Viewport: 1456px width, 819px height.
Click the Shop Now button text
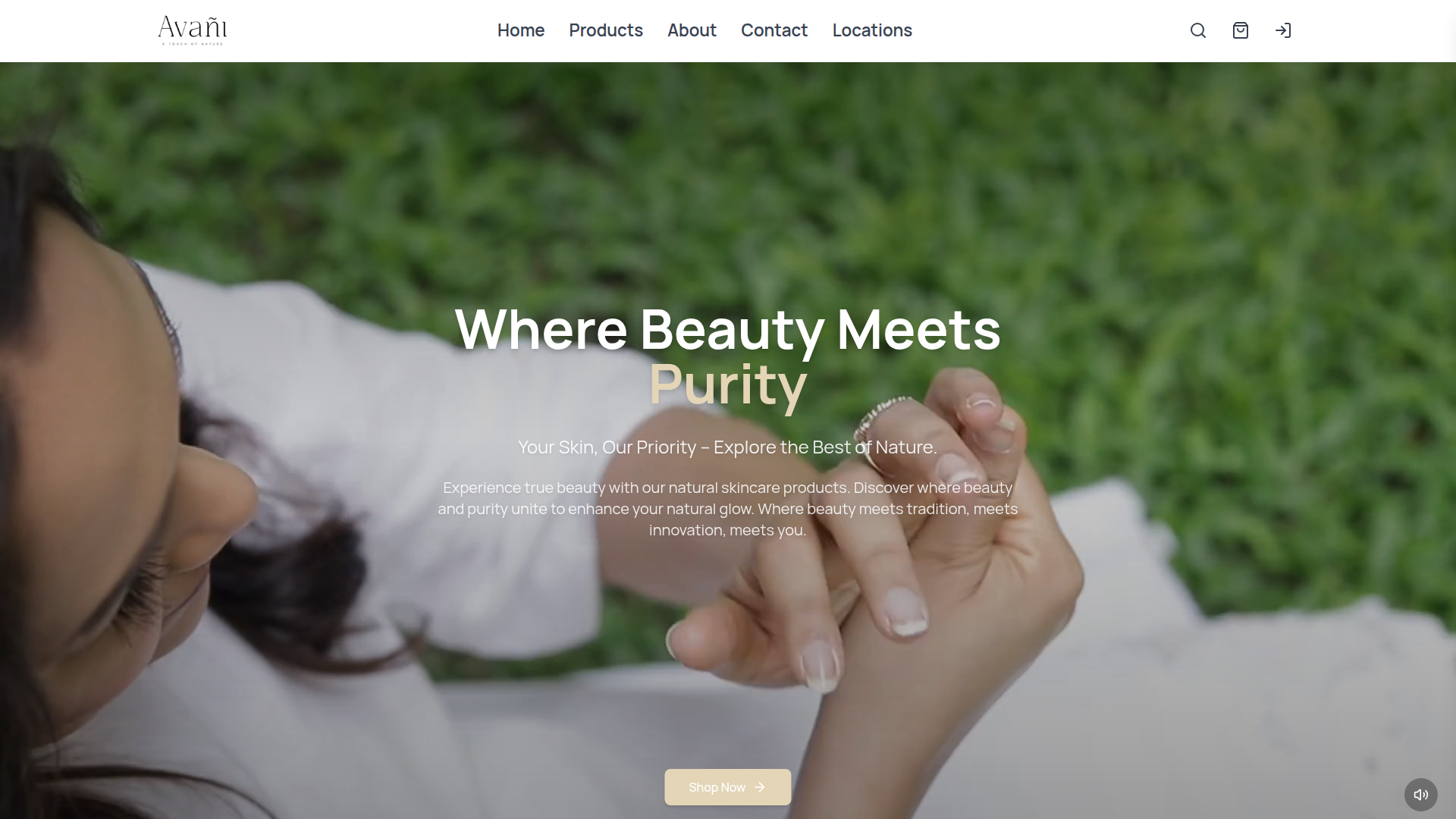pos(717,787)
